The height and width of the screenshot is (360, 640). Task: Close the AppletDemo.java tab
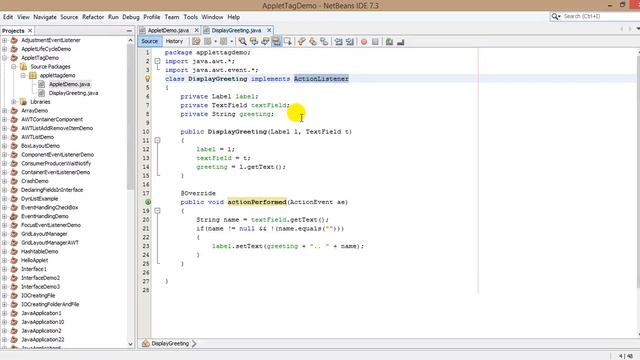[196, 30]
